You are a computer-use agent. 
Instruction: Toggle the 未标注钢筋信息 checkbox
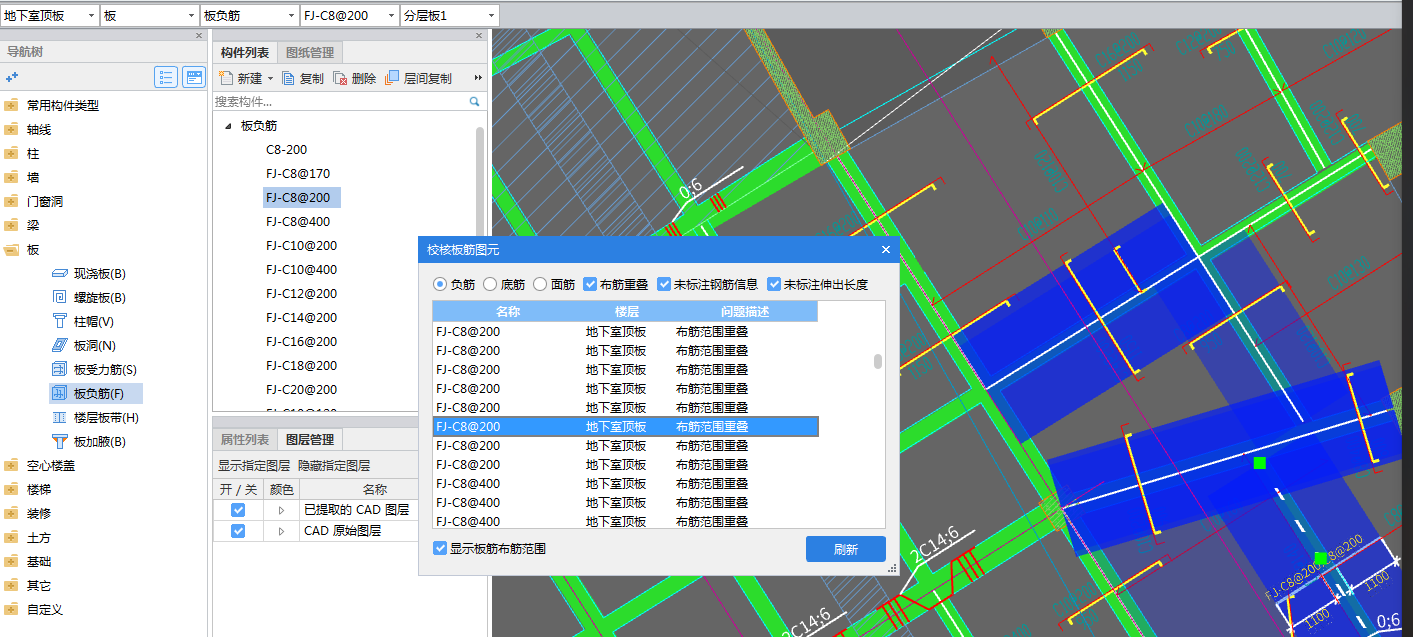664,284
